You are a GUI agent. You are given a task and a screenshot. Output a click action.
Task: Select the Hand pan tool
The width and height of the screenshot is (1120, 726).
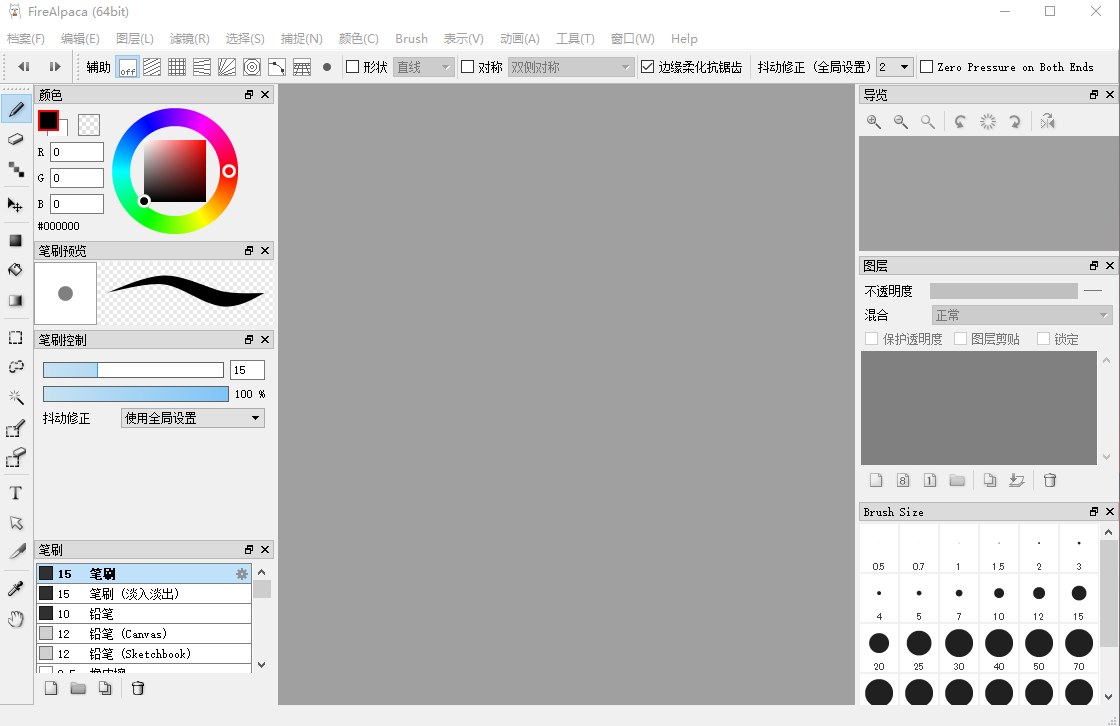16,619
